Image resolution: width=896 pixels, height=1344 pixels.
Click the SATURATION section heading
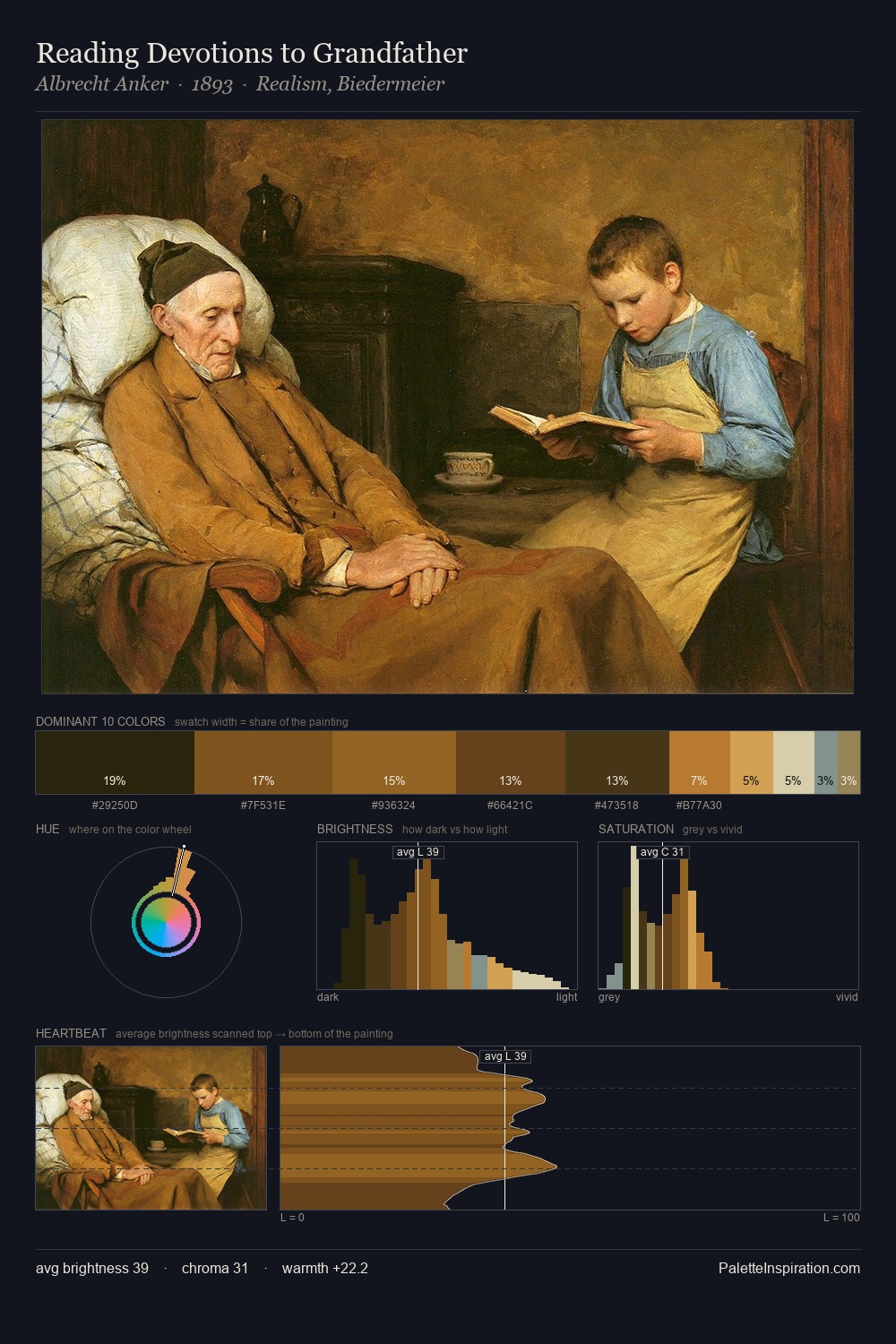pos(636,829)
